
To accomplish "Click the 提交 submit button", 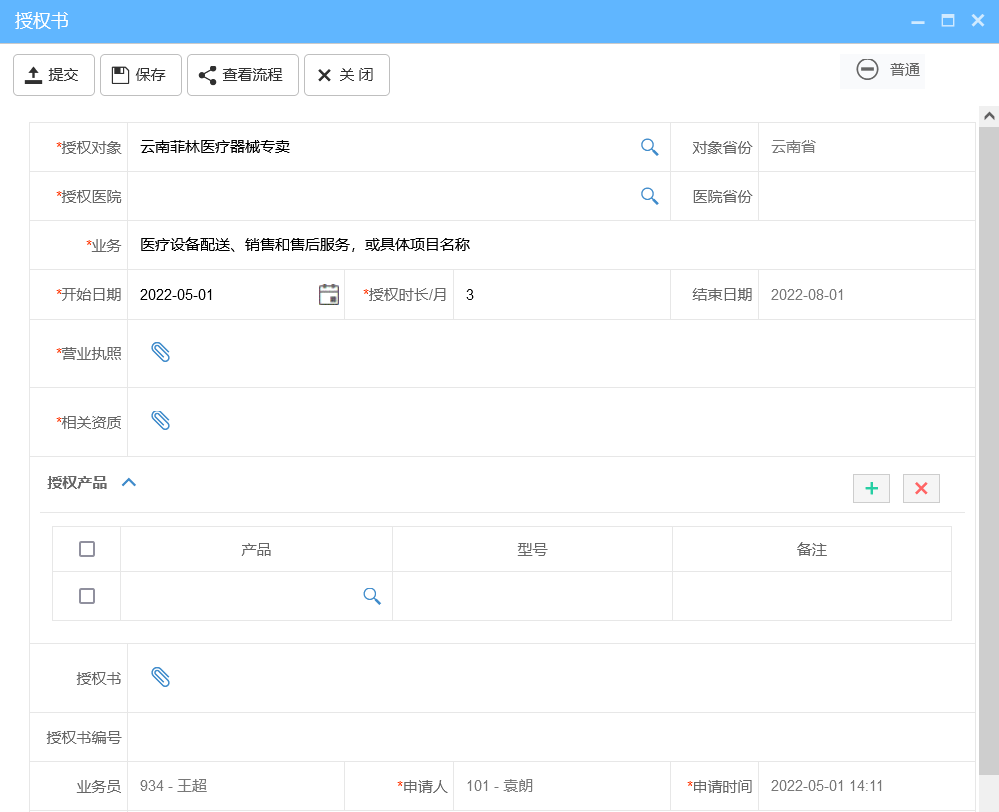I will (53, 74).
